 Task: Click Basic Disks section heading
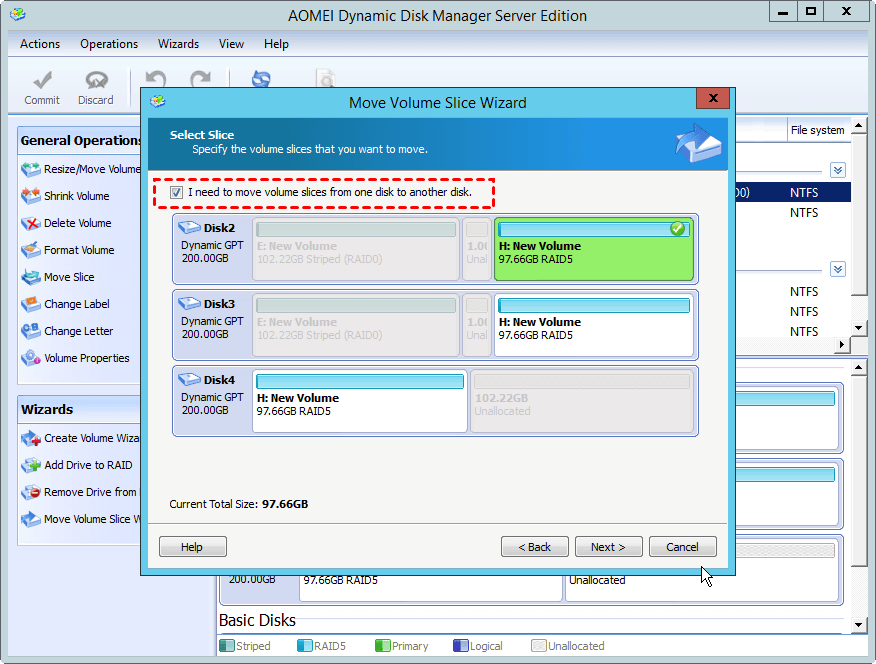pos(258,620)
